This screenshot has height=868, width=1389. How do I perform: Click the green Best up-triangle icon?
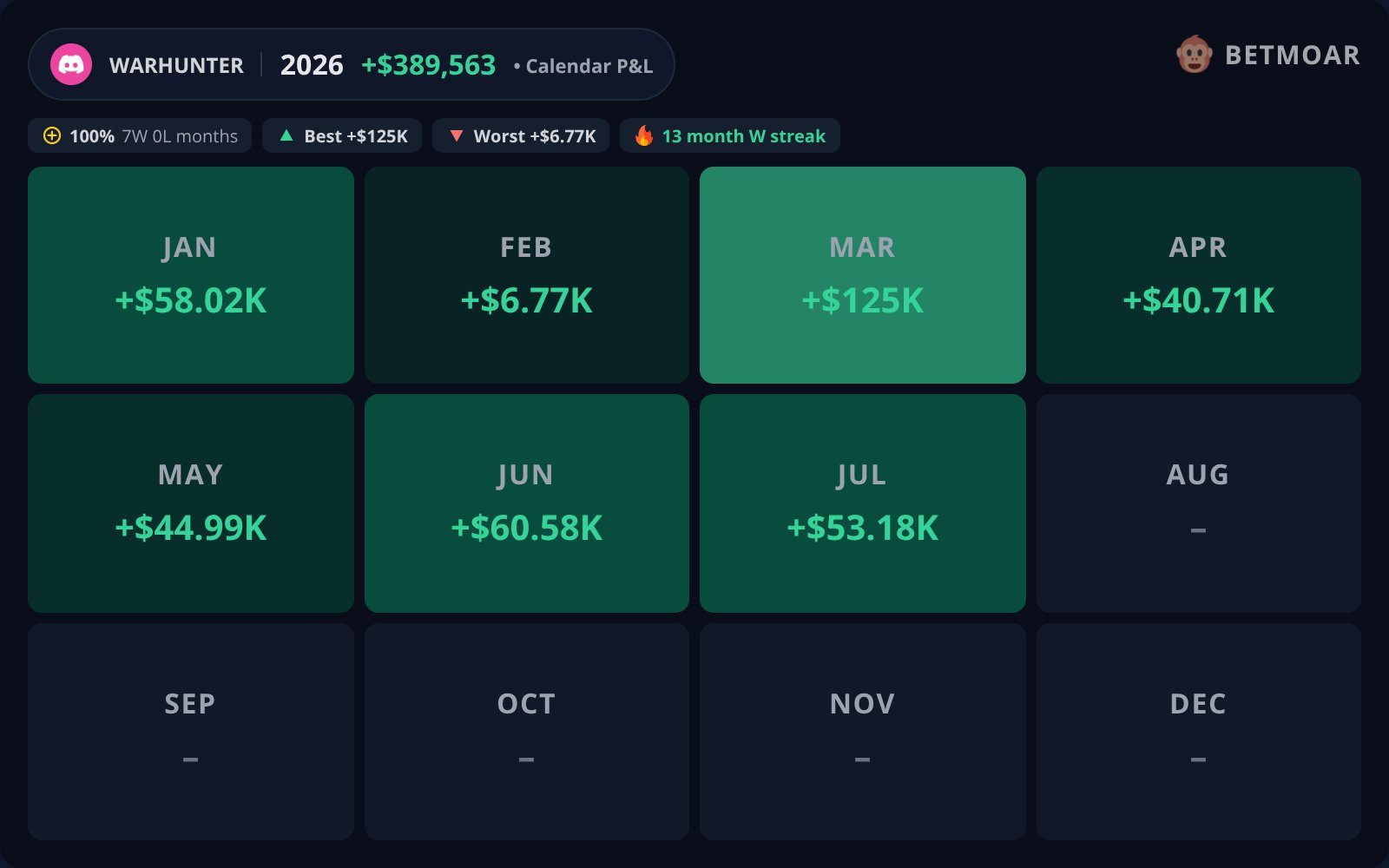click(286, 135)
